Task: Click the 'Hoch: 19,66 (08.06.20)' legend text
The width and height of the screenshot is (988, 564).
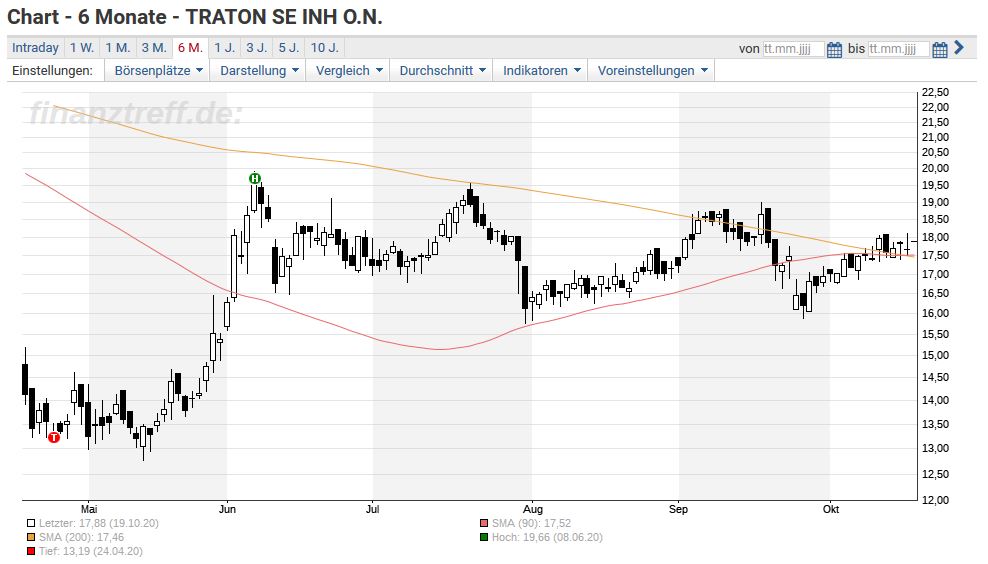Action: point(547,538)
